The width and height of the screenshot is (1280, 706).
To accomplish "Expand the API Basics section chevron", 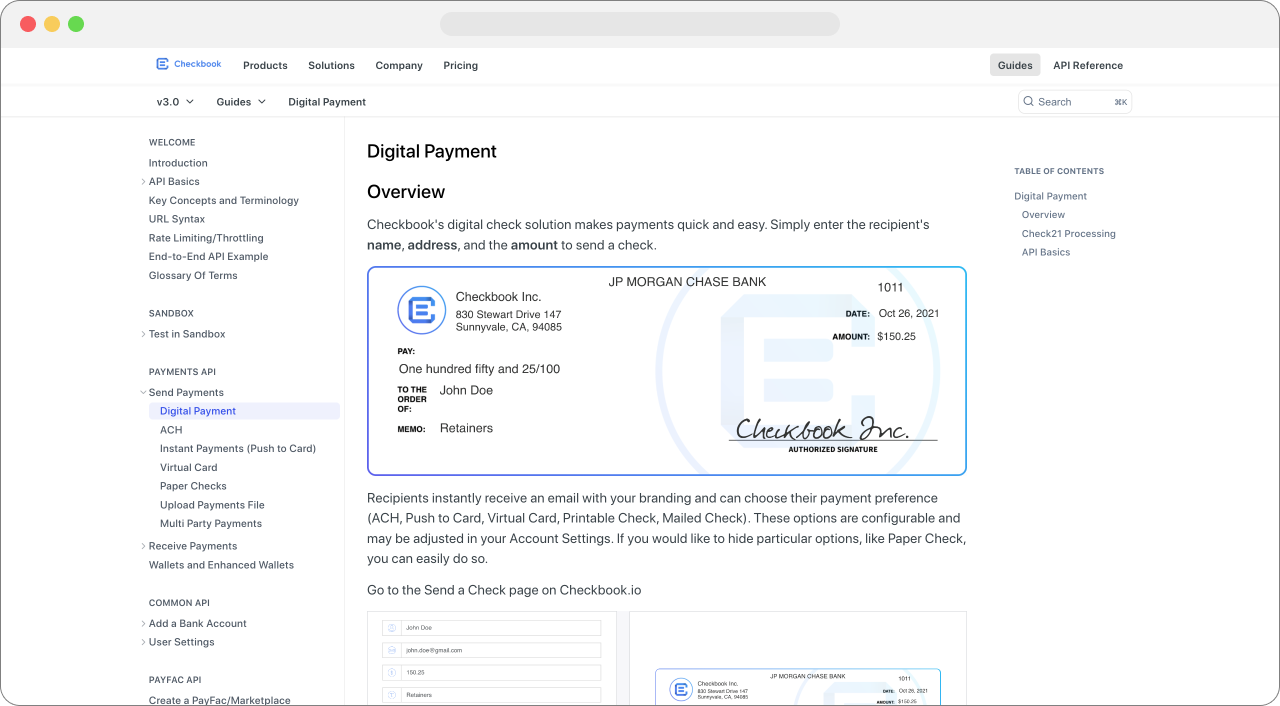I will [x=143, y=182].
